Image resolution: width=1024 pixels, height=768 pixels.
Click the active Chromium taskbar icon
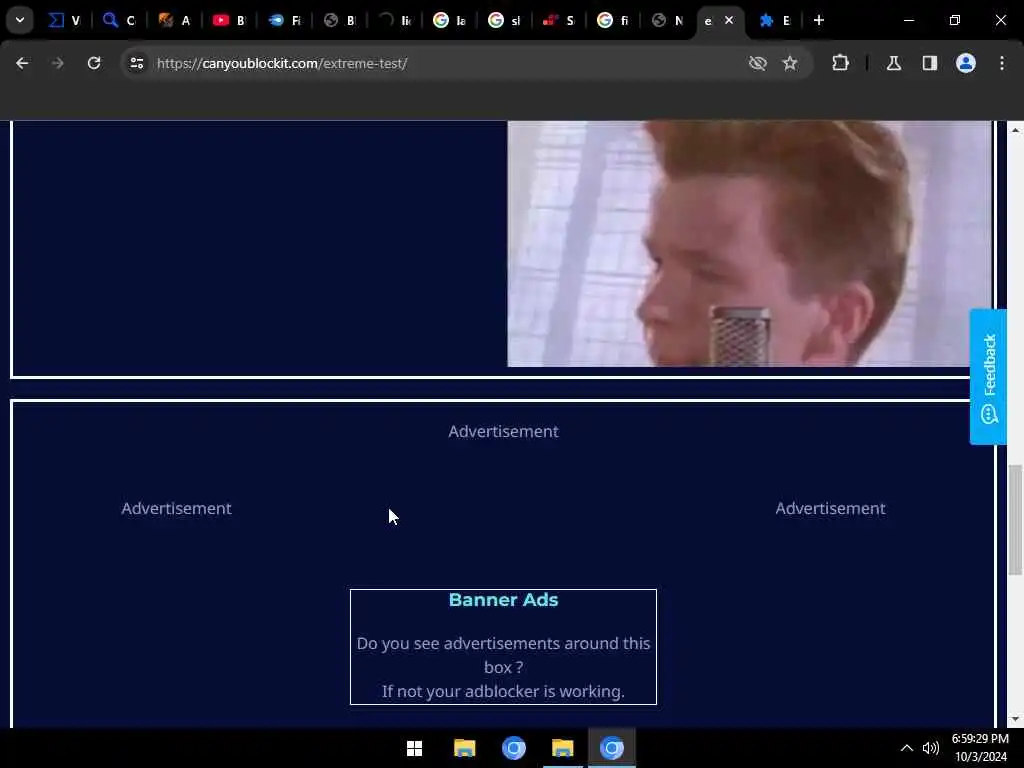pos(612,748)
